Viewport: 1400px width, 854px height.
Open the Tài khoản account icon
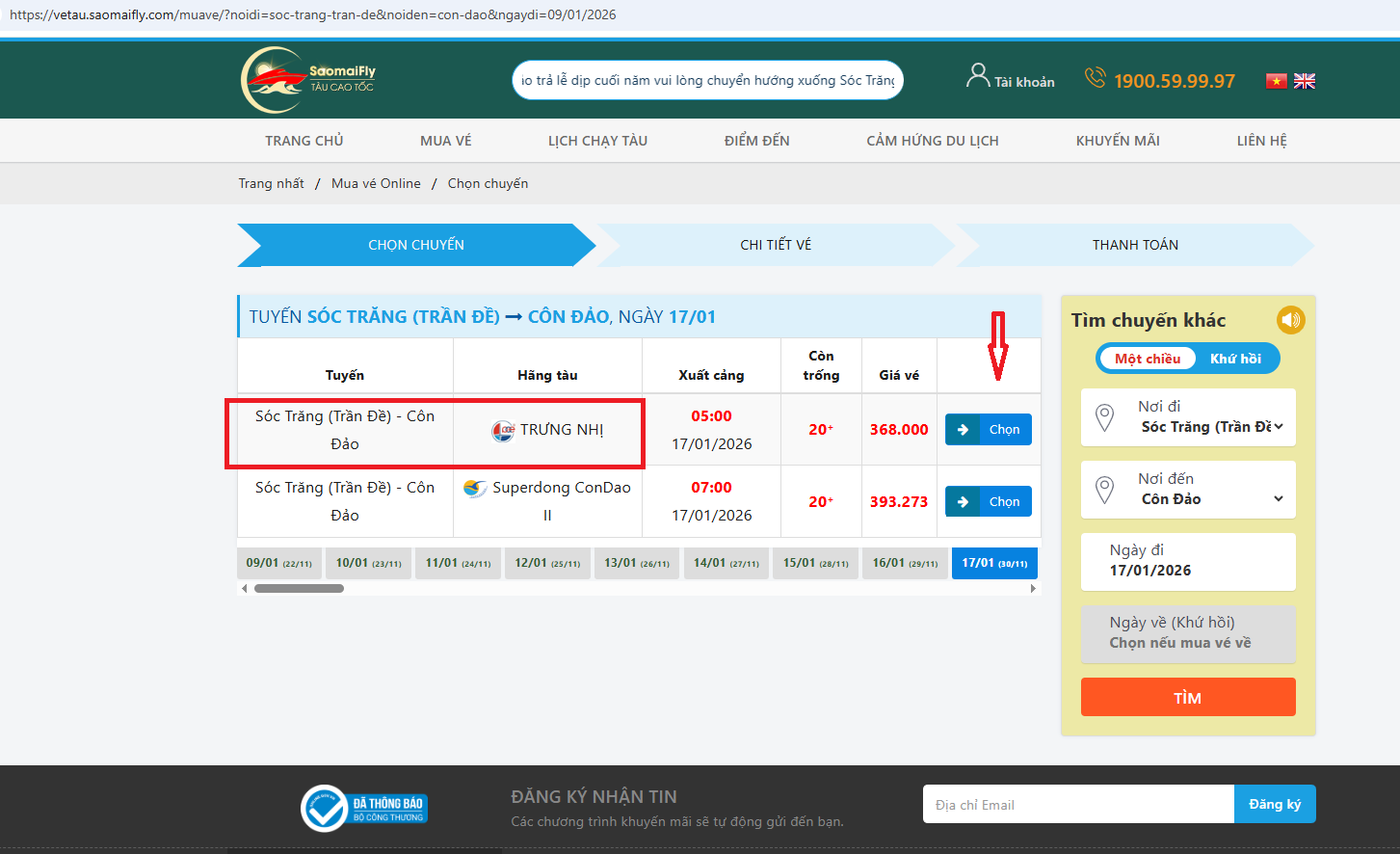978,76
